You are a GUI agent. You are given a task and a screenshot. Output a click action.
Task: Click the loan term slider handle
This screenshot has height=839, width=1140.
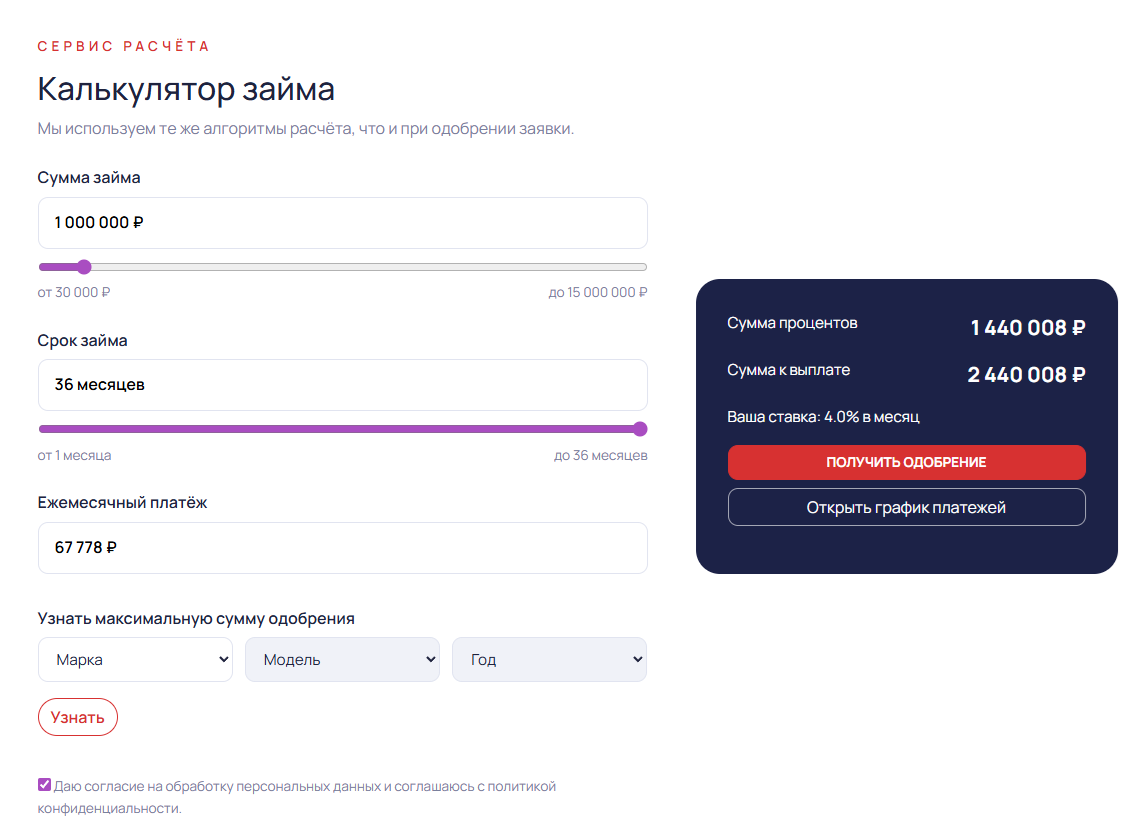pos(639,429)
